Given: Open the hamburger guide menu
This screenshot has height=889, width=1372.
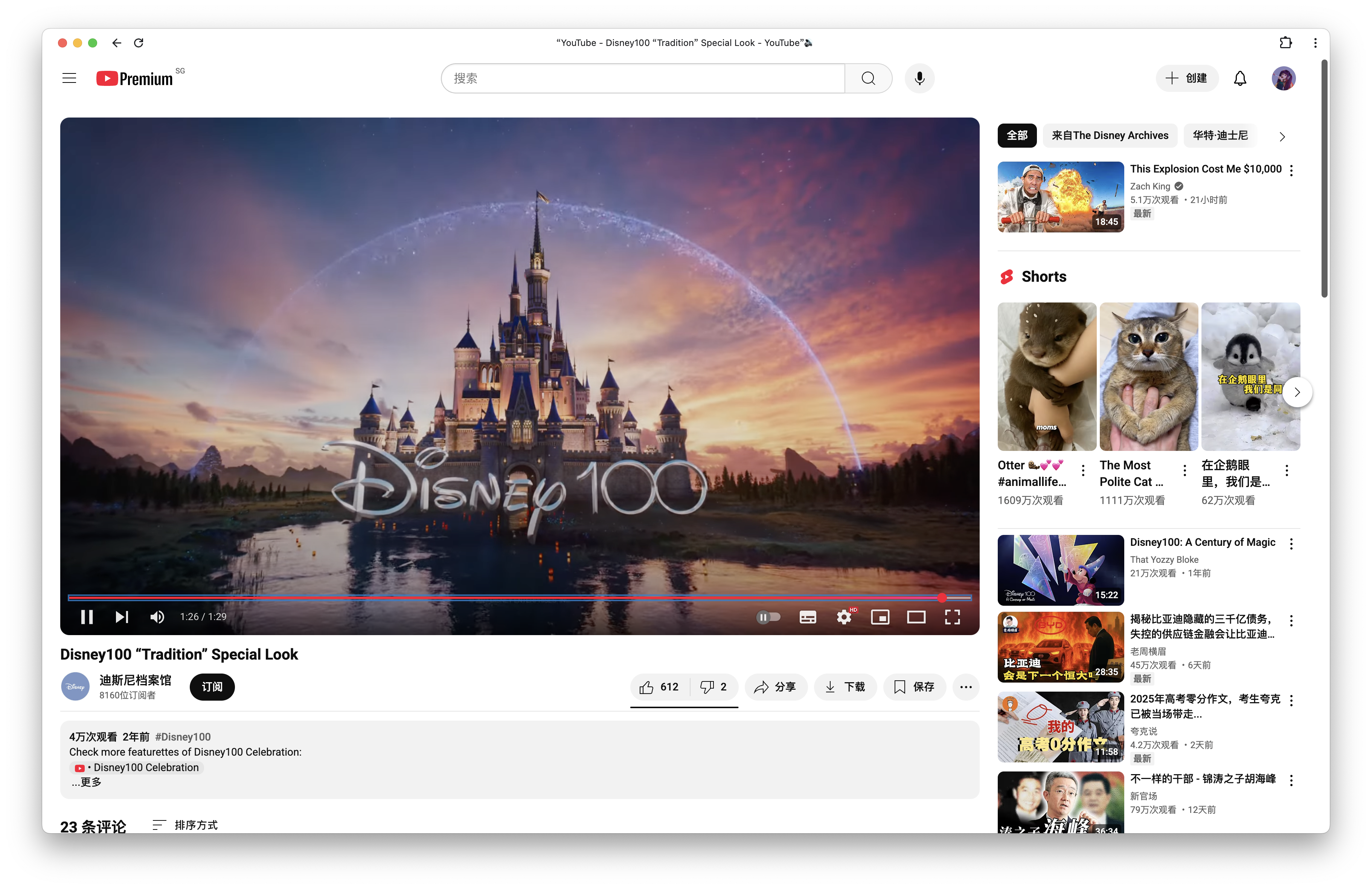Looking at the screenshot, I should tap(69, 78).
